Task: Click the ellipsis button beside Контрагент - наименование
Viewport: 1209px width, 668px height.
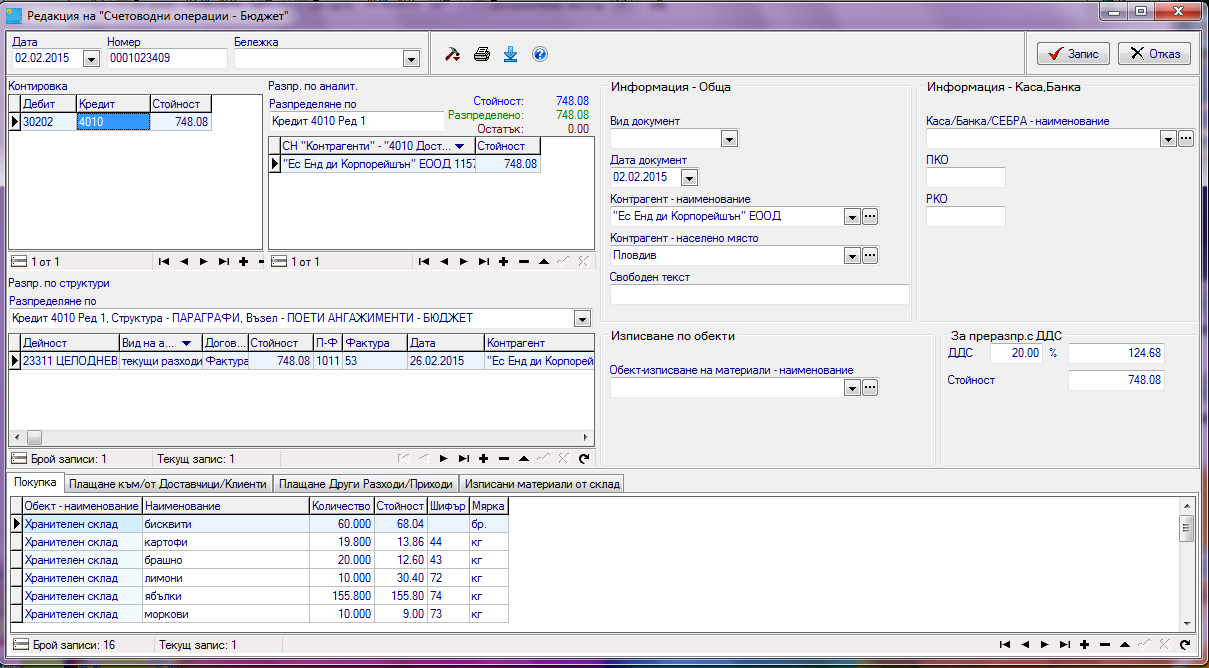Action: [x=870, y=216]
